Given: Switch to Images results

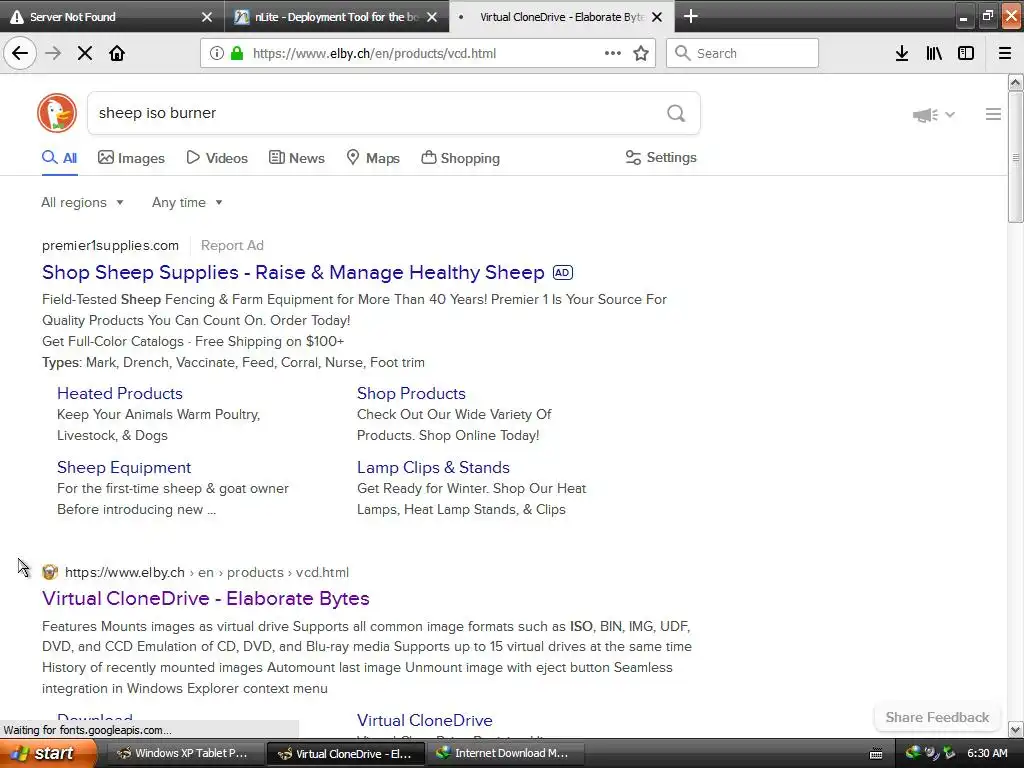Looking at the screenshot, I should tap(131, 158).
